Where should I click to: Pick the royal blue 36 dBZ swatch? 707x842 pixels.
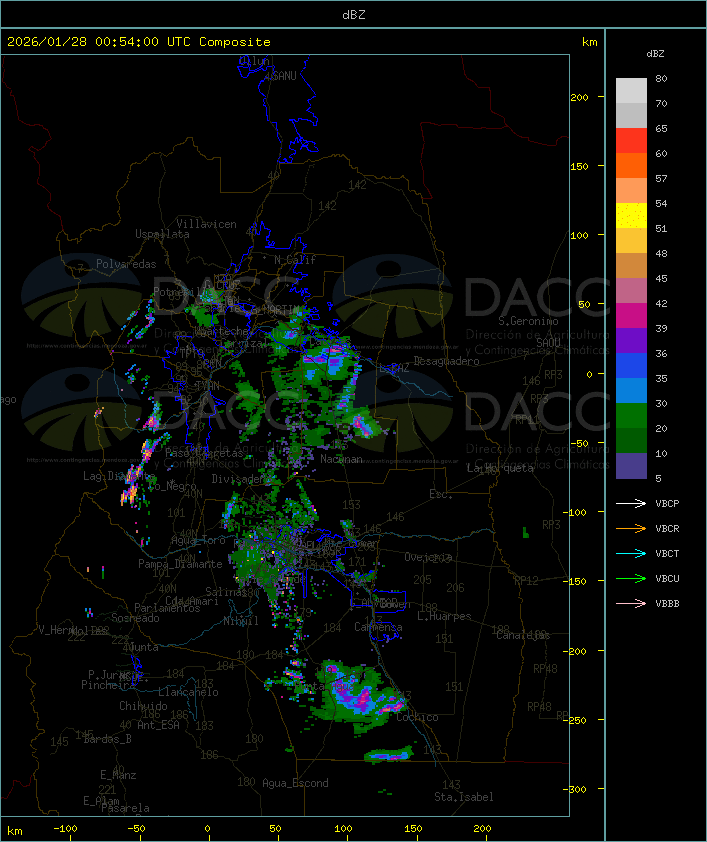point(631,366)
